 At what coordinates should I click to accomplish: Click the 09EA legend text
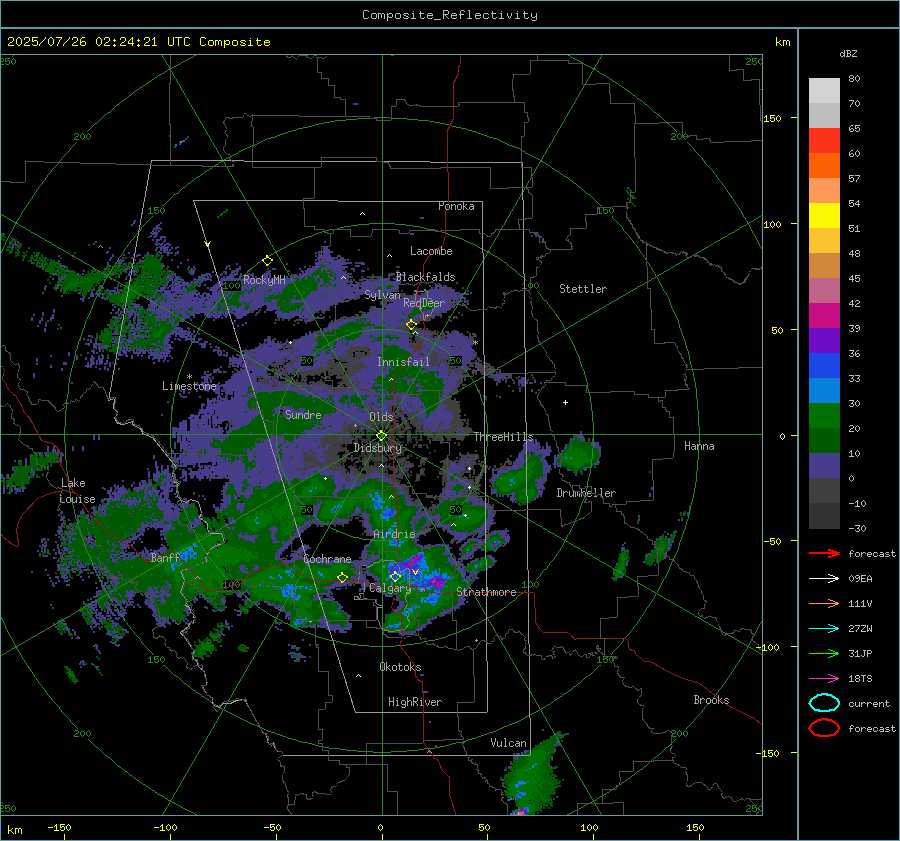[x=860, y=578]
